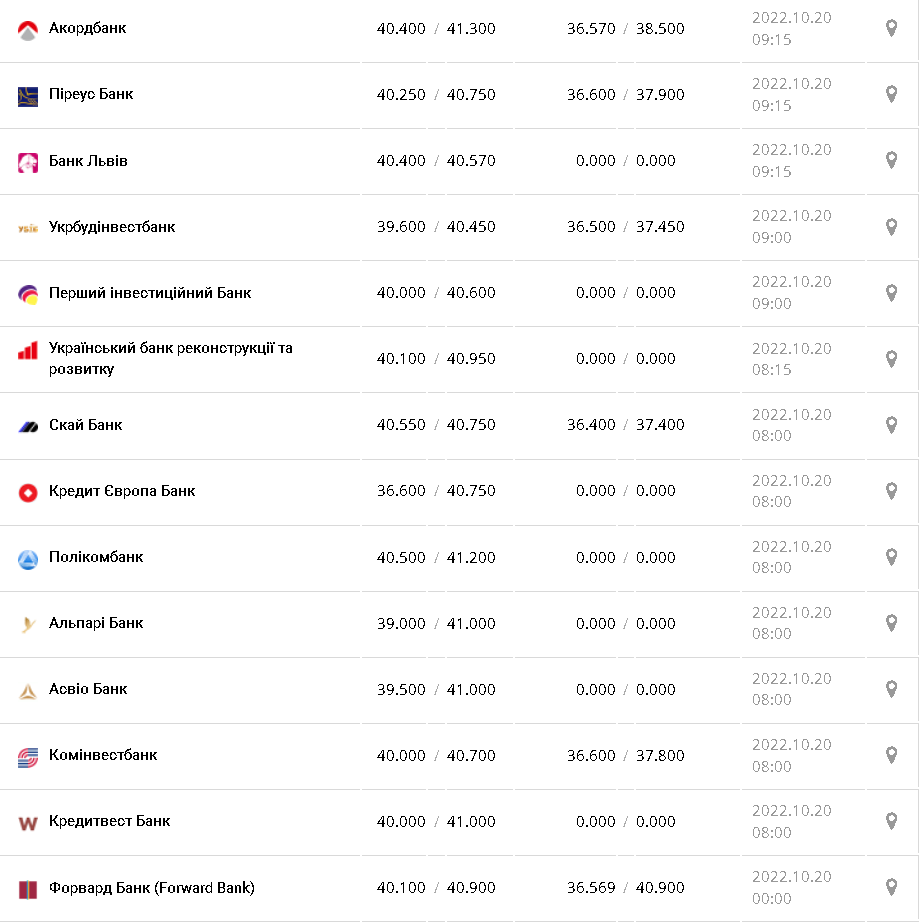Open map pin for Акордбанк
The height and width of the screenshot is (922, 921).
(x=891, y=28)
